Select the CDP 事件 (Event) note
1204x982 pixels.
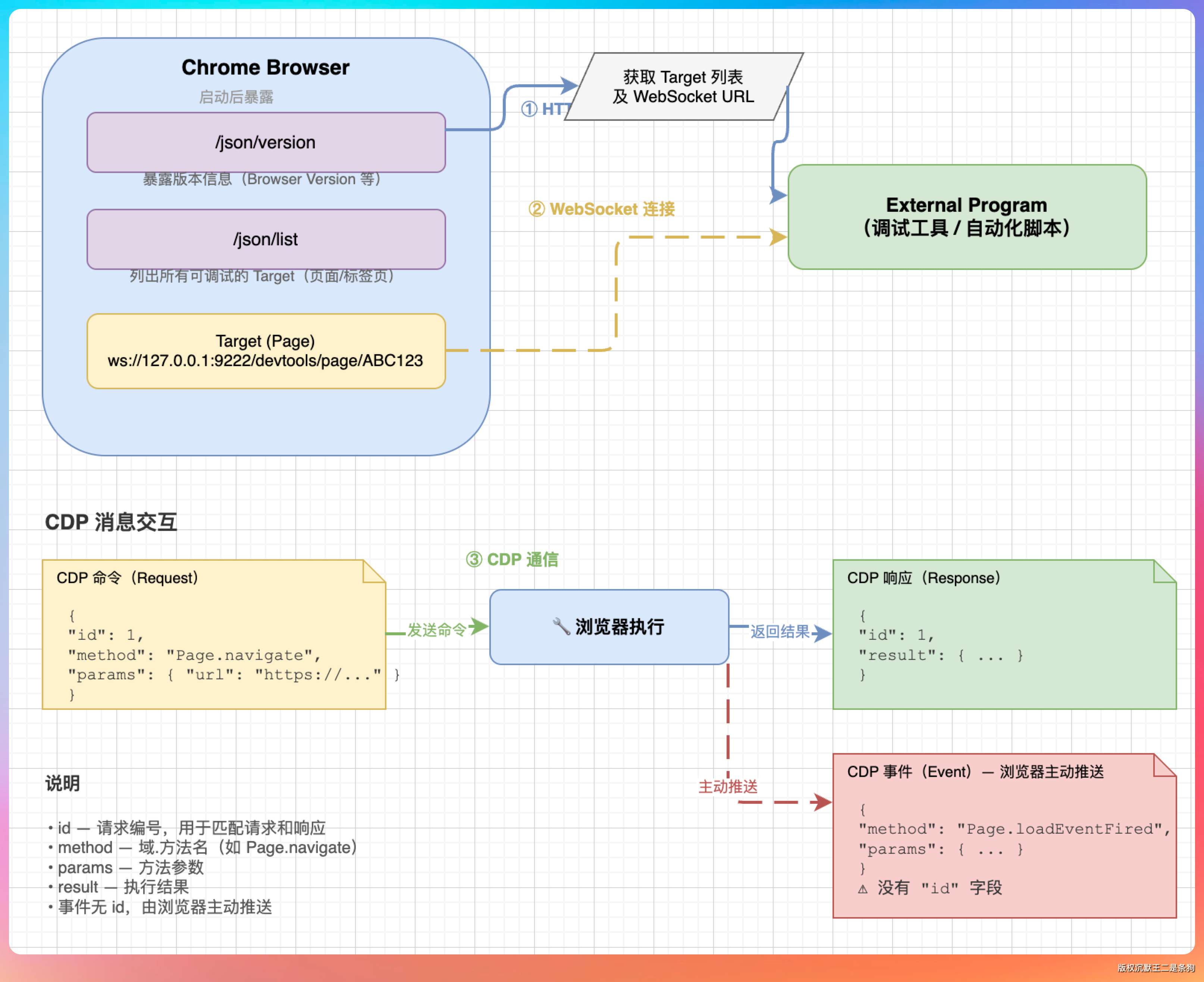tap(1004, 835)
